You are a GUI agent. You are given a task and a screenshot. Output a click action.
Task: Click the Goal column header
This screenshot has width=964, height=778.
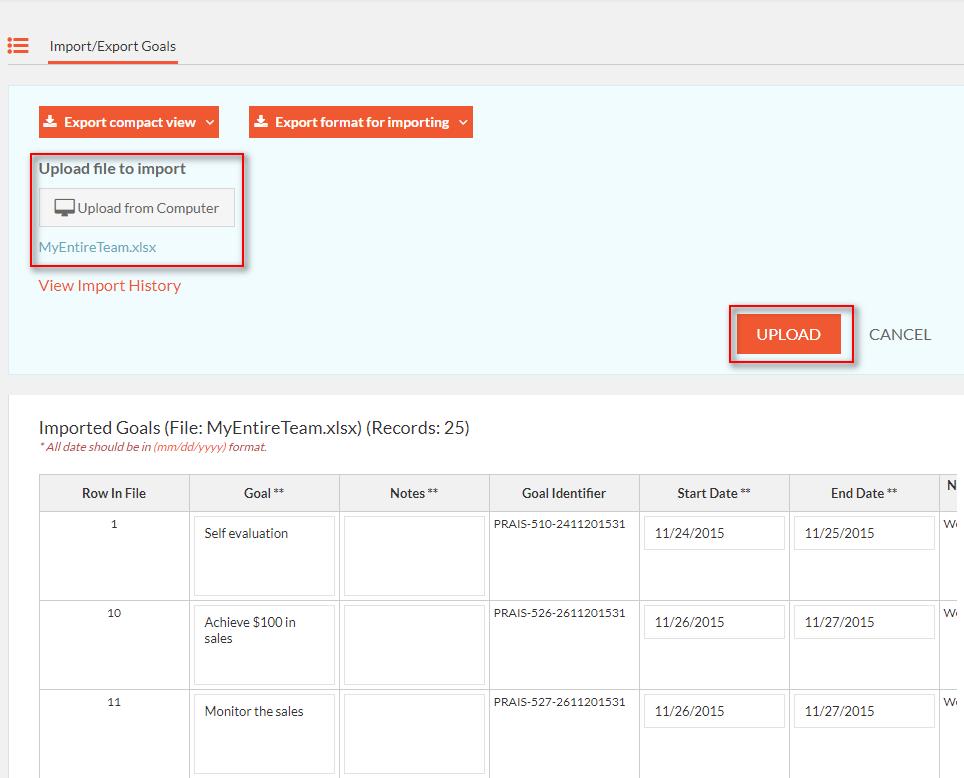pyautogui.click(x=264, y=493)
